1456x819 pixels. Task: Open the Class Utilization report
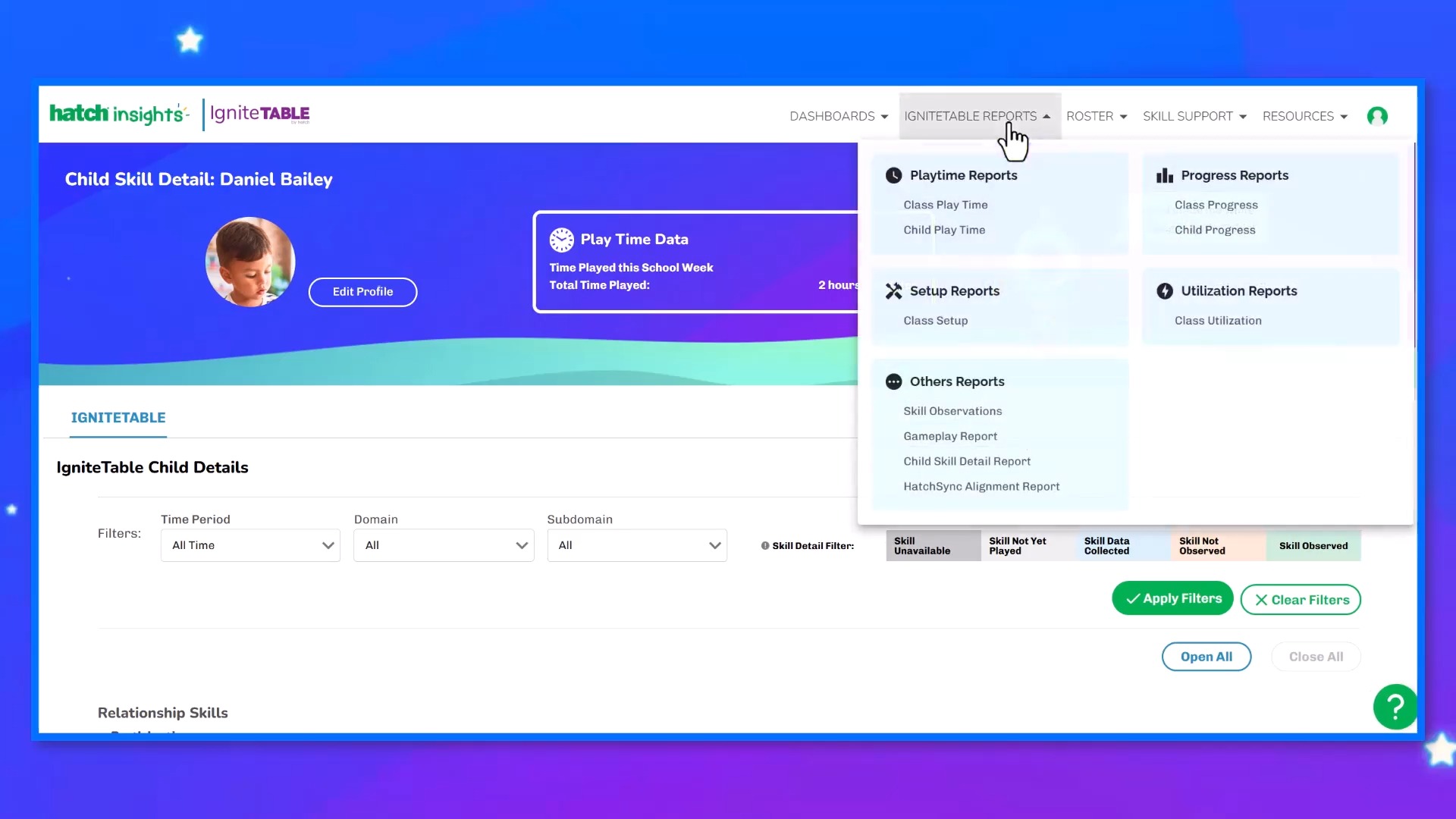point(1218,321)
